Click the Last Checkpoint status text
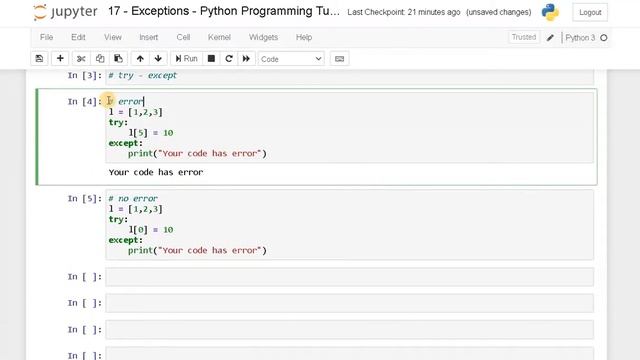Image resolution: width=640 pixels, height=360 pixels. point(404,12)
